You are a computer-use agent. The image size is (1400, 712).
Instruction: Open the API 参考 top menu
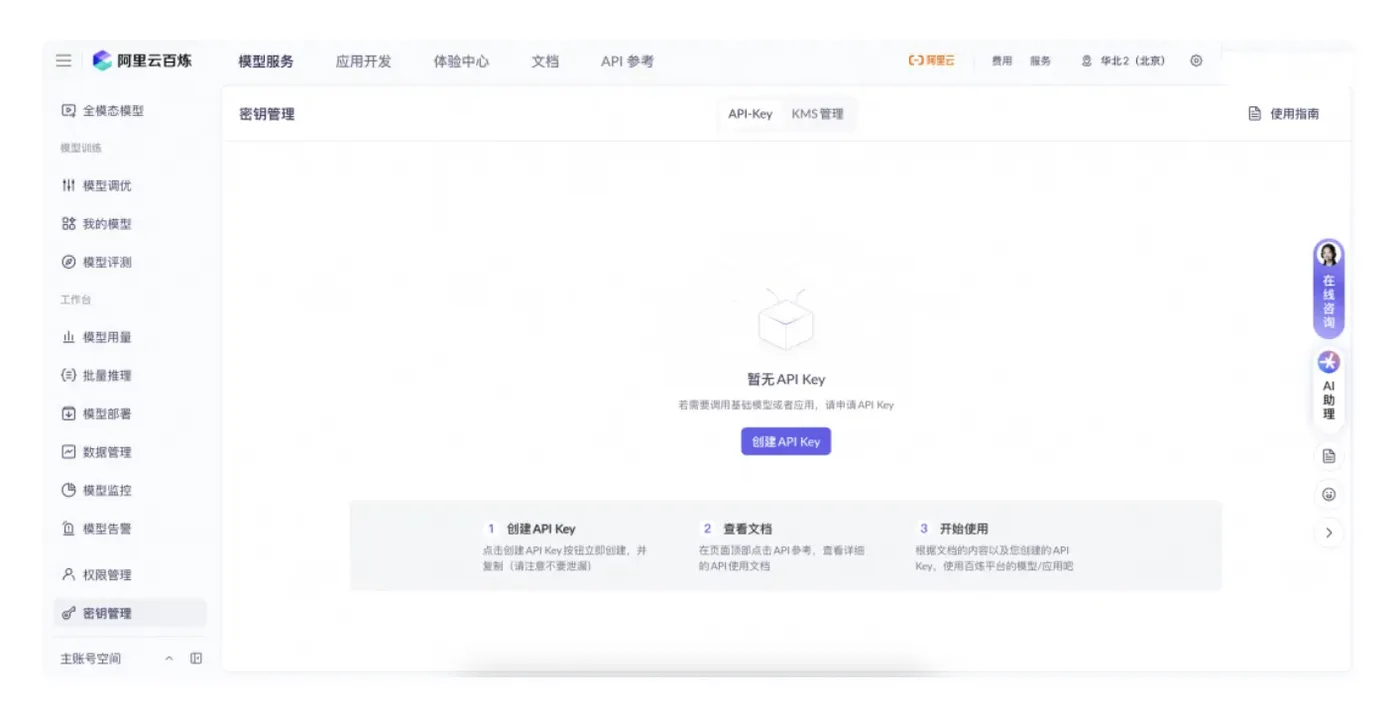(627, 61)
